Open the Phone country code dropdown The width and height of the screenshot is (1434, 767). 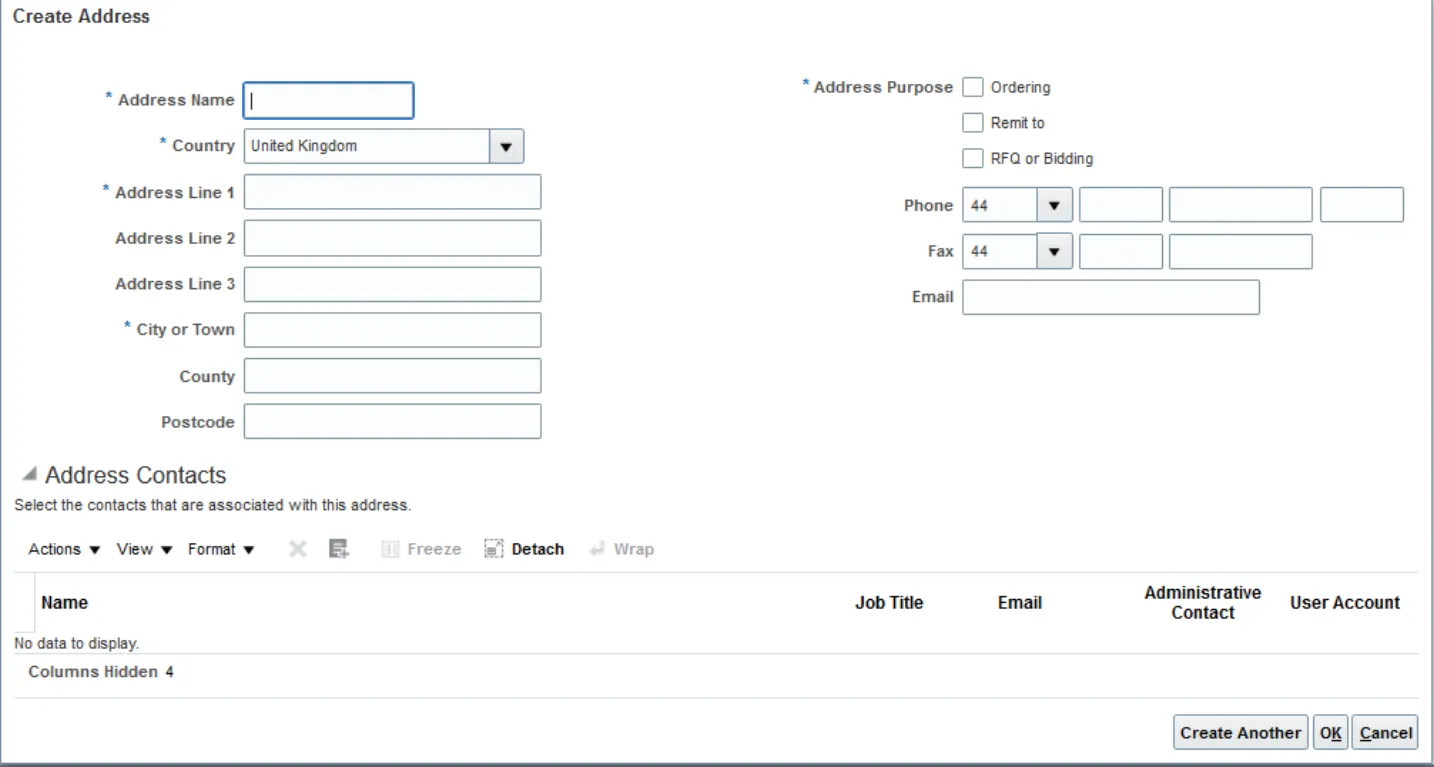pos(1054,205)
